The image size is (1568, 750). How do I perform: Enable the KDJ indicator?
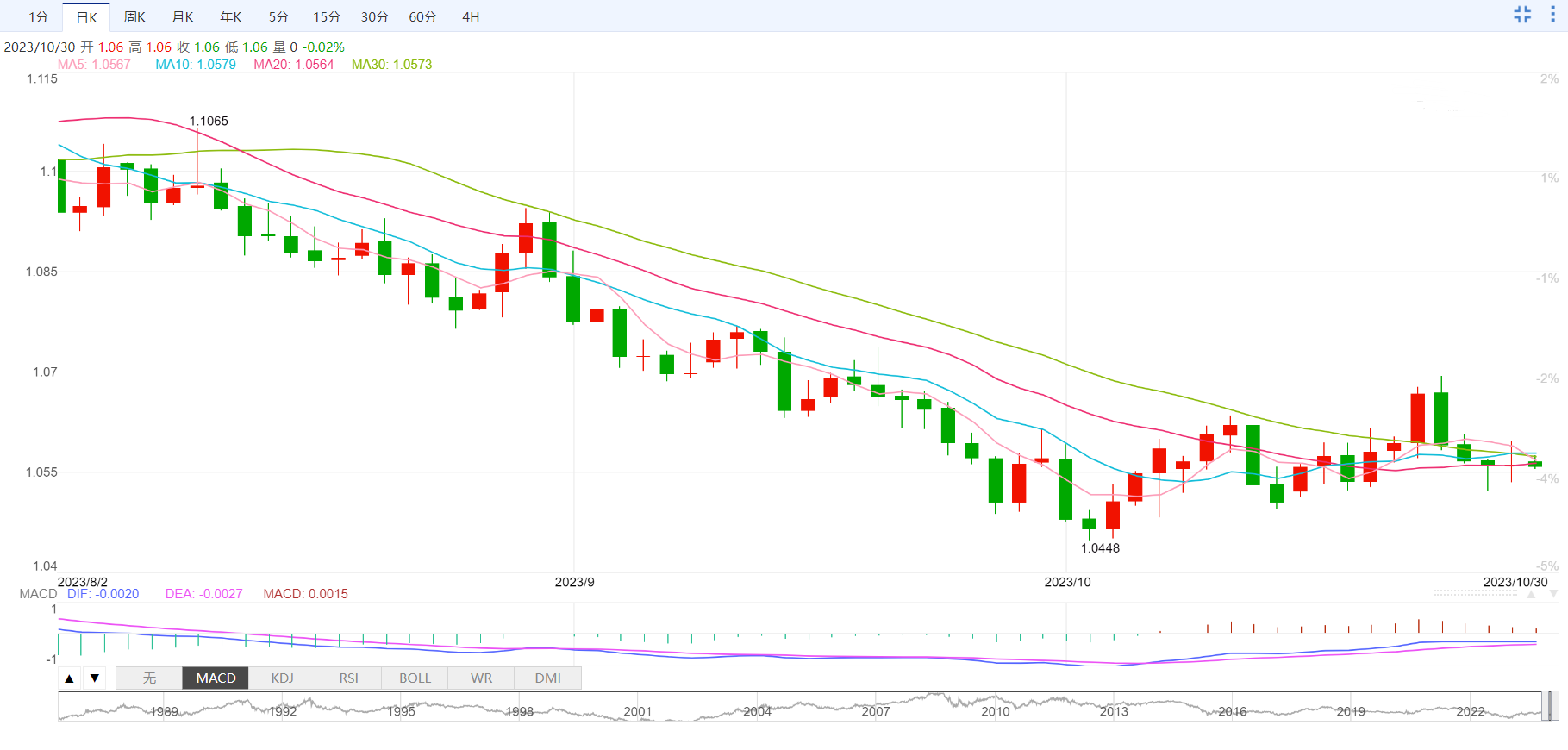tap(282, 678)
